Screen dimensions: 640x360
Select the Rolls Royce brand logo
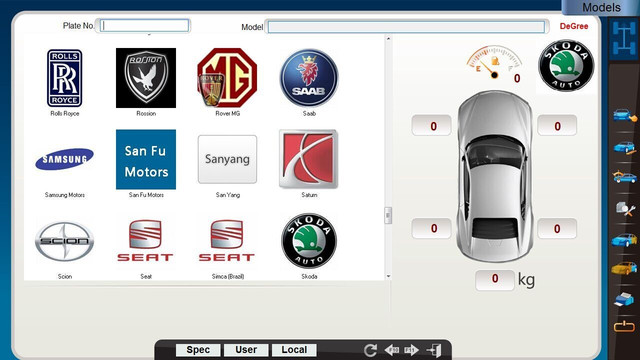click(x=64, y=78)
